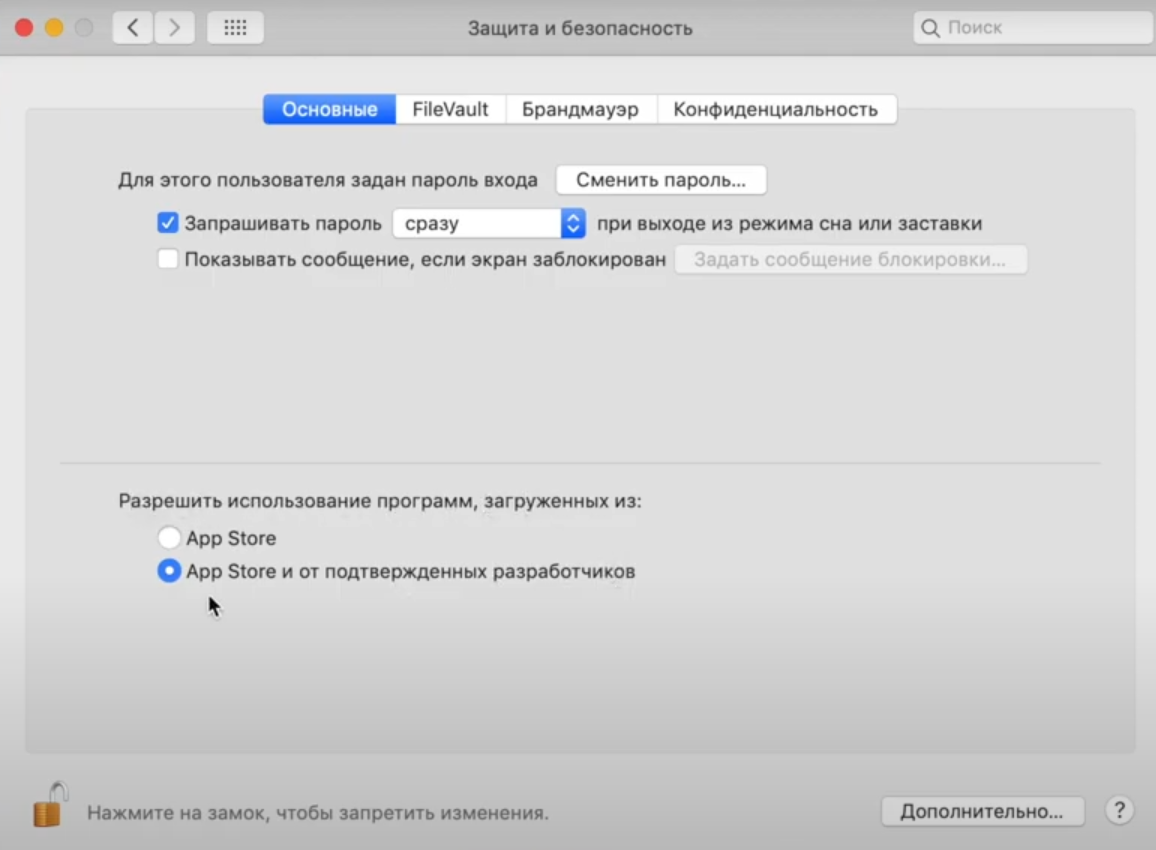This screenshot has width=1156, height=850.
Task: Click the Сменить пароль... button
Action: point(660,181)
